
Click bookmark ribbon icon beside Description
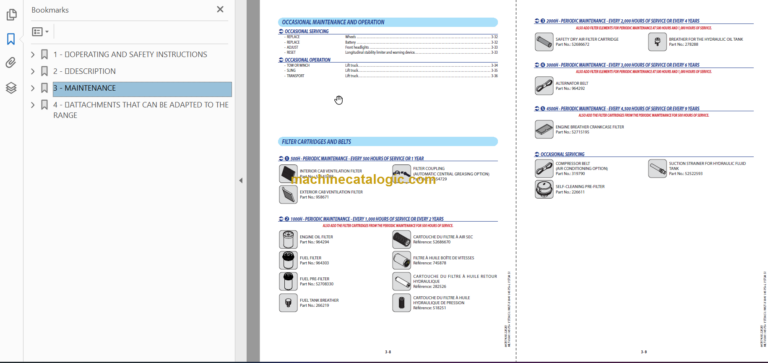[x=44, y=72]
